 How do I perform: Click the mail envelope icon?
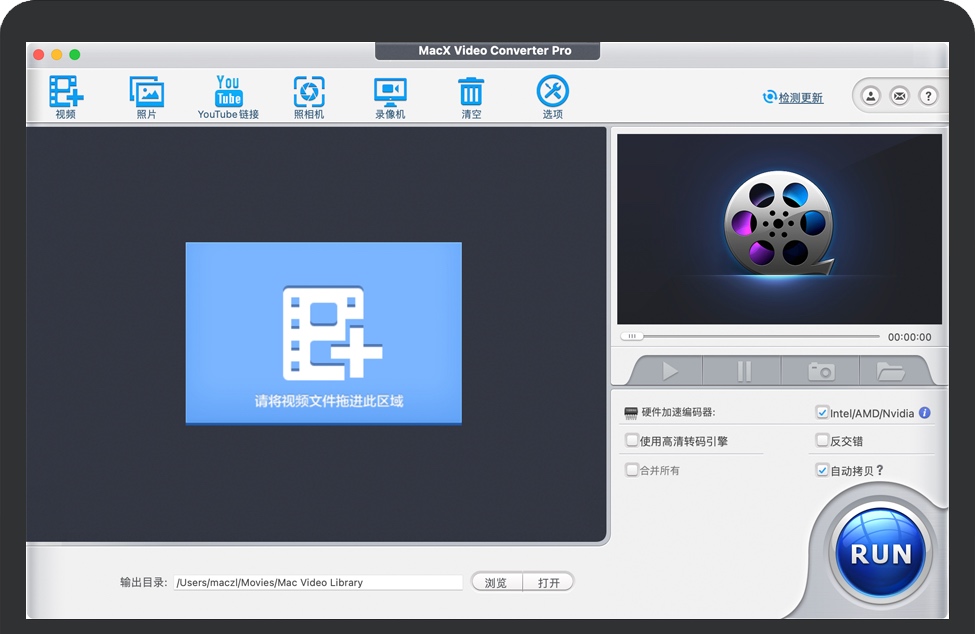point(900,96)
